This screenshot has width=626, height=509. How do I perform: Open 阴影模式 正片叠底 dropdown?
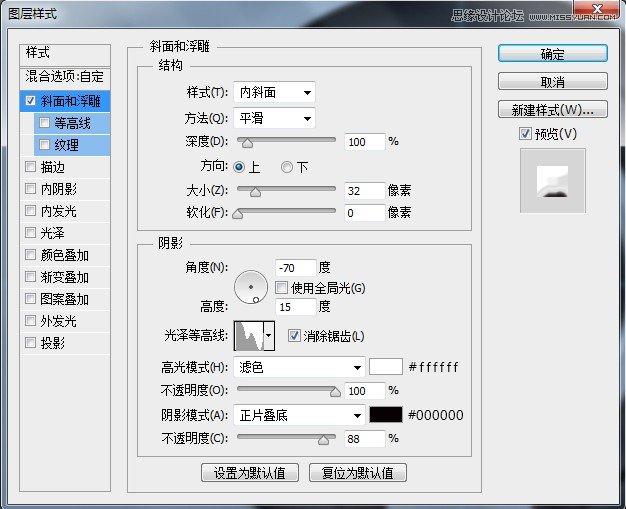click(299, 416)
